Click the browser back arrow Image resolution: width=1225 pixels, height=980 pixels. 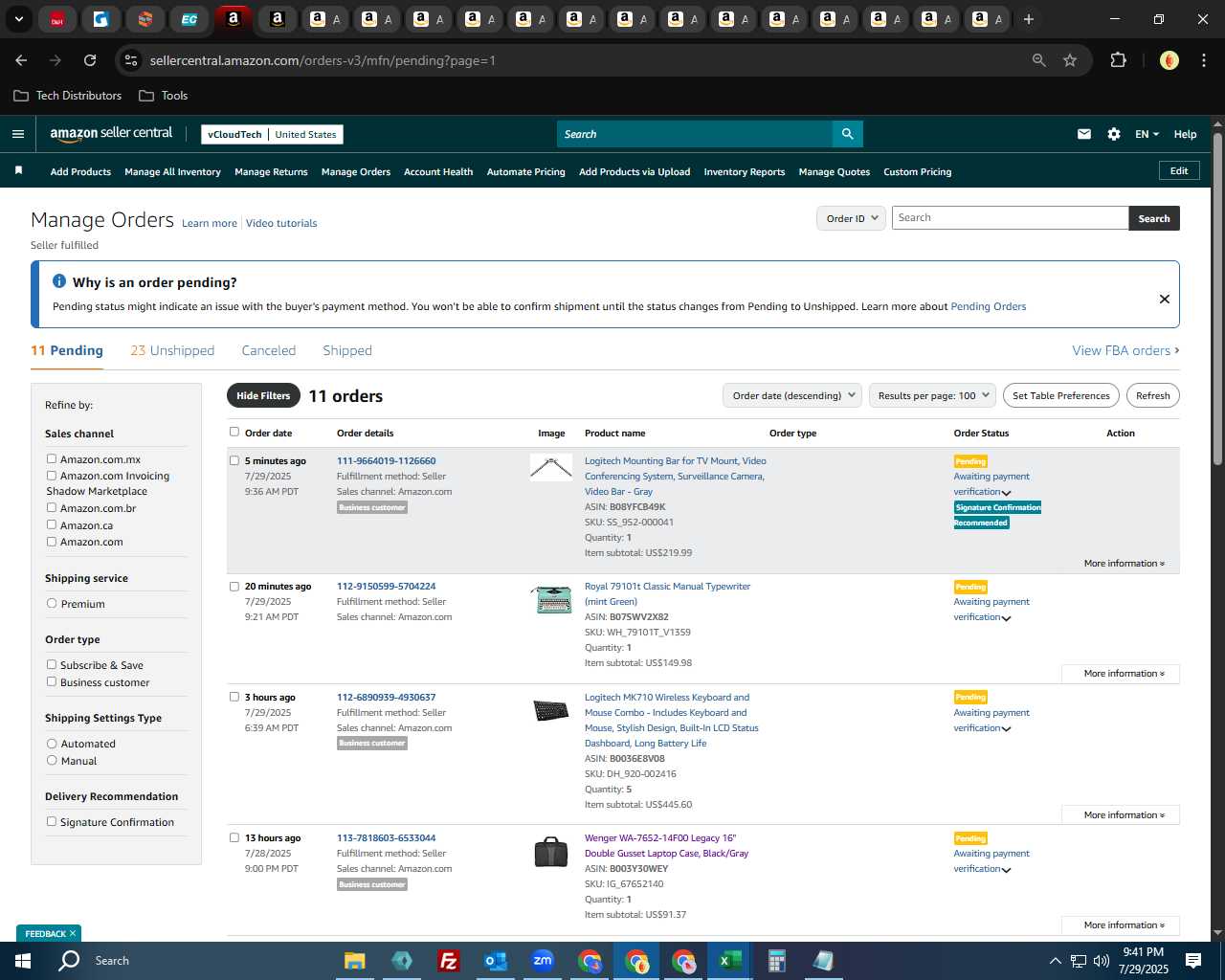pos(21,60)
